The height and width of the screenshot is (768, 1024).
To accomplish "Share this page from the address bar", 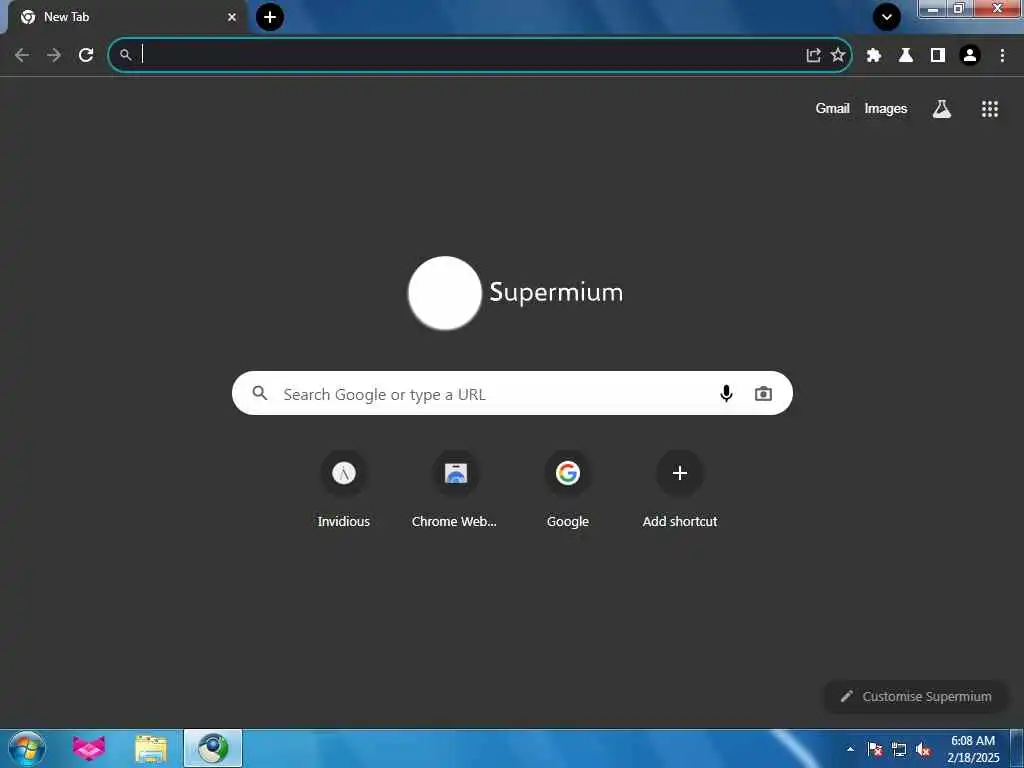I will click(813, 55).
